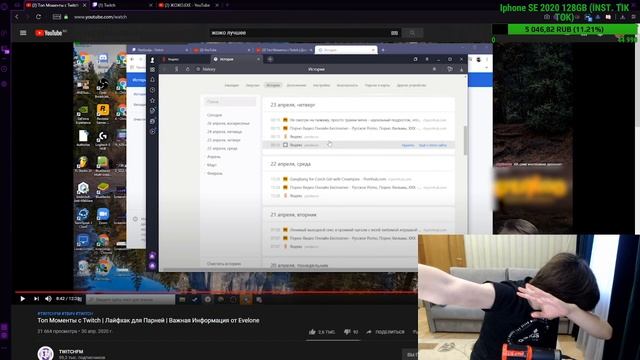This screenshot has height=360, width=640.
Task: Click the lock icon in address bar
Action: (66, 17)
